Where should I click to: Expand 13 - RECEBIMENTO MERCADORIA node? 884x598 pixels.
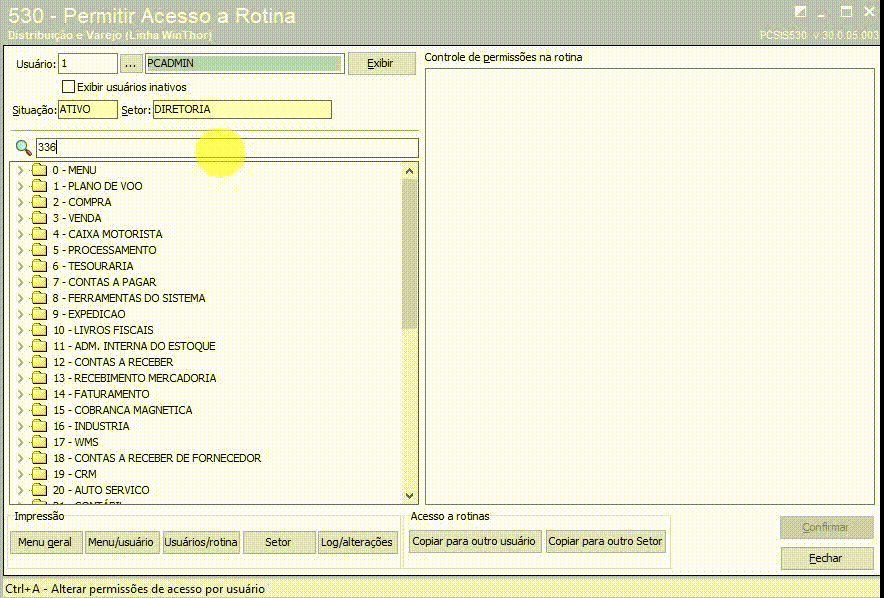(20, 378)
